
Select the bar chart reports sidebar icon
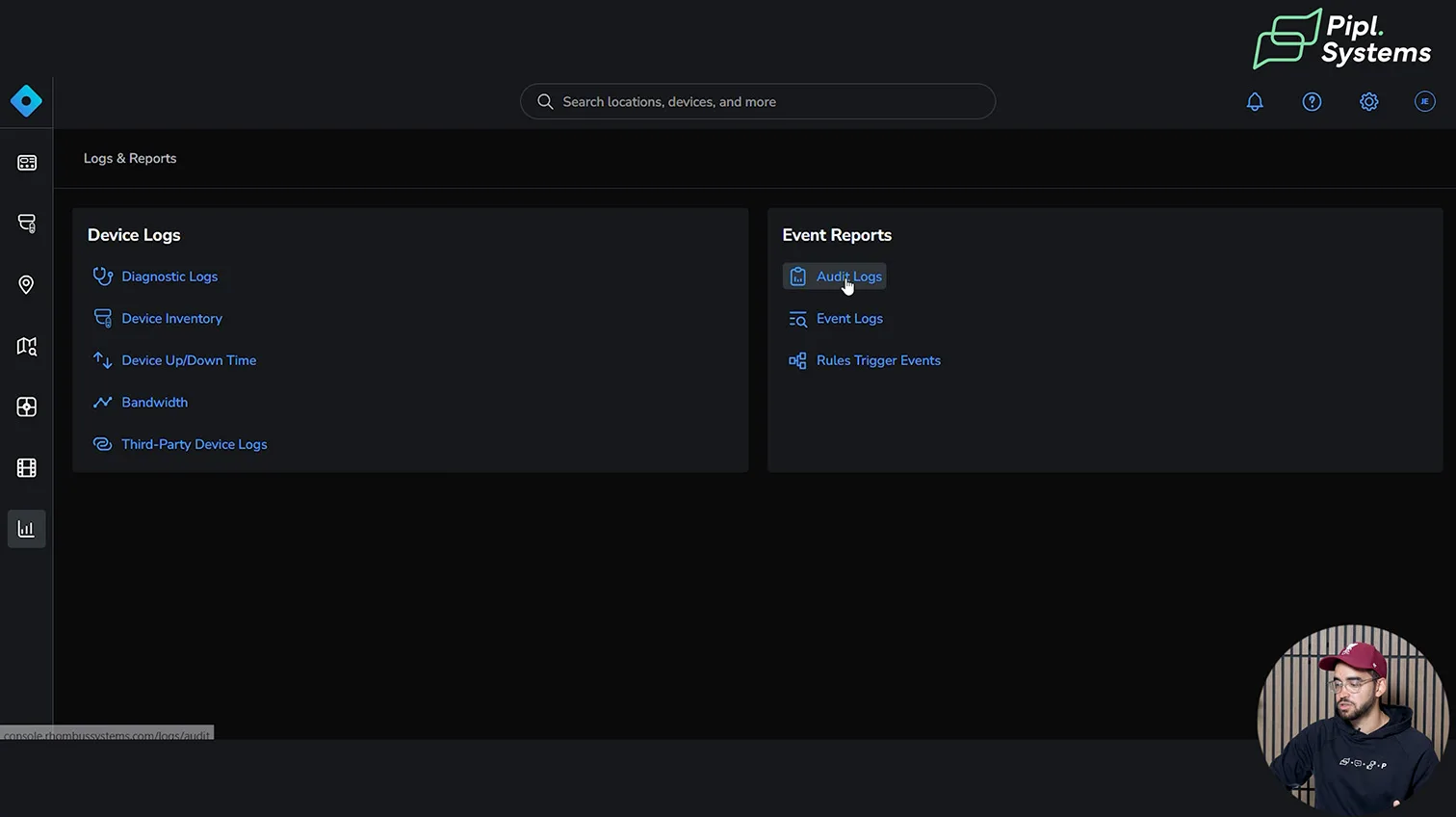[x=27, y=529]
